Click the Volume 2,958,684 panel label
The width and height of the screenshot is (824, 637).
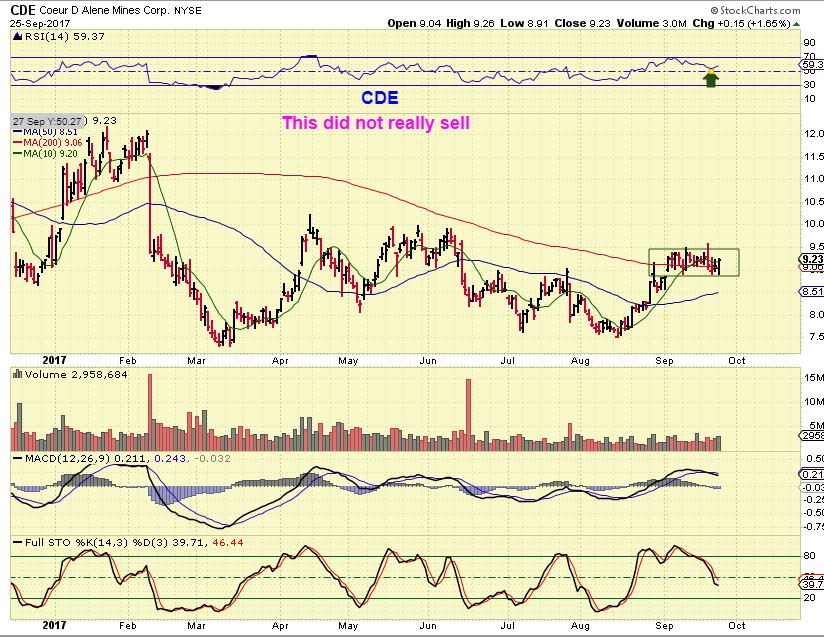pyautogui.click(x=76, y=375)
